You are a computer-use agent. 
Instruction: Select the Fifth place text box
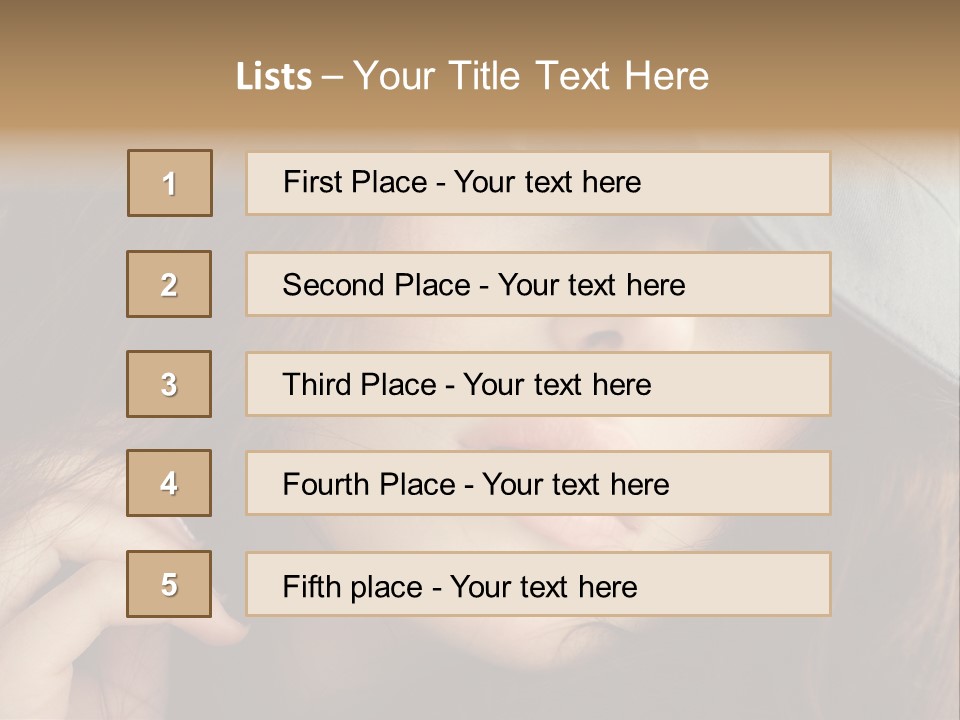coord(538,584)
